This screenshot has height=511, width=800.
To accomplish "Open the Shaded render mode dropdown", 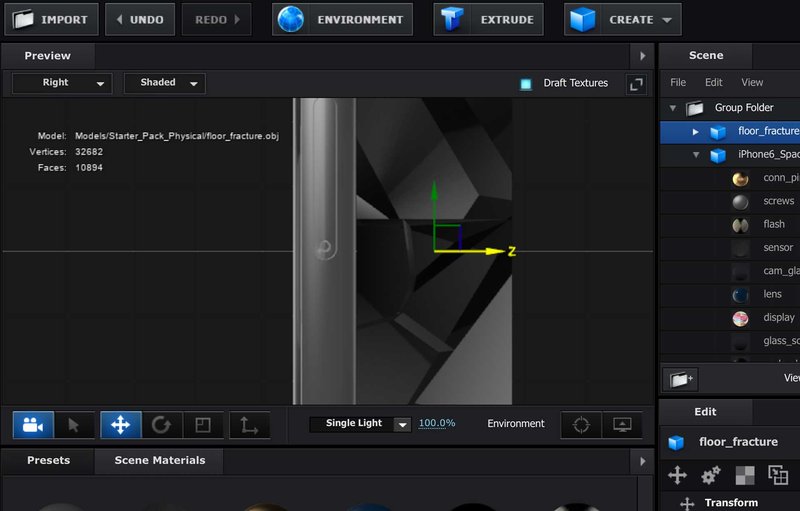I will coord(165,84).
